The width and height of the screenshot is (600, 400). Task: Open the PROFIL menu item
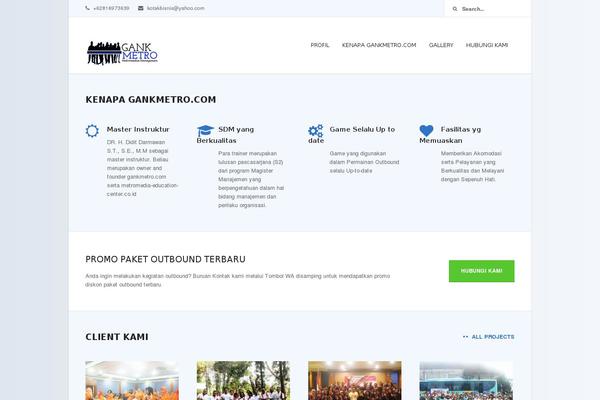[x=320, y=45]
